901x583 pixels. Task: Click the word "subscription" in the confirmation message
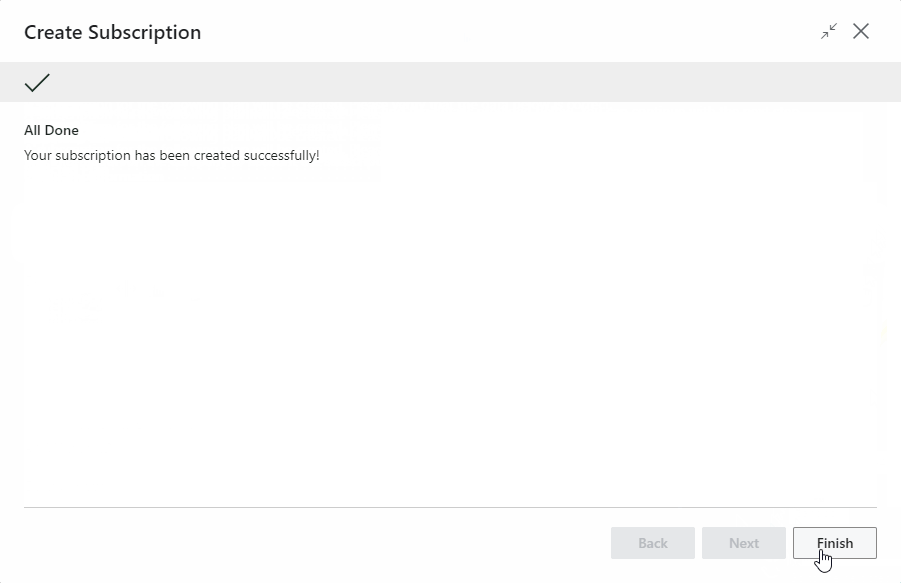pyautogui.click(x=88, y=156)
